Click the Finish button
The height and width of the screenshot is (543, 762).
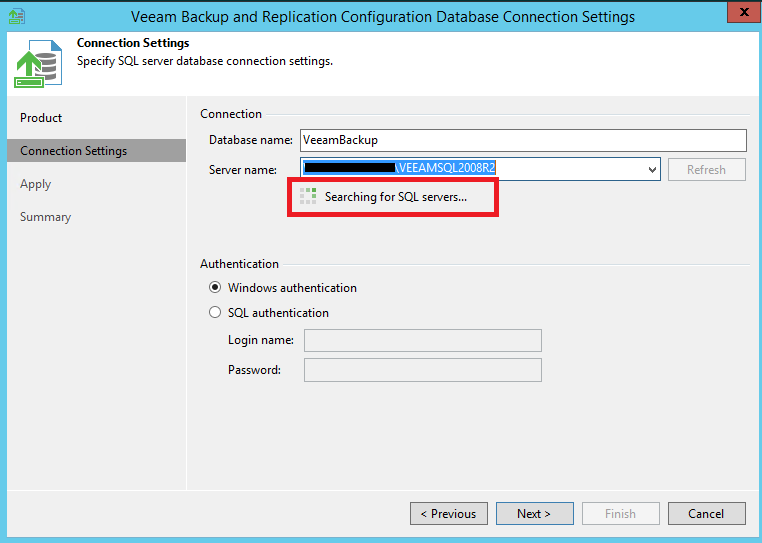[621, 513]
